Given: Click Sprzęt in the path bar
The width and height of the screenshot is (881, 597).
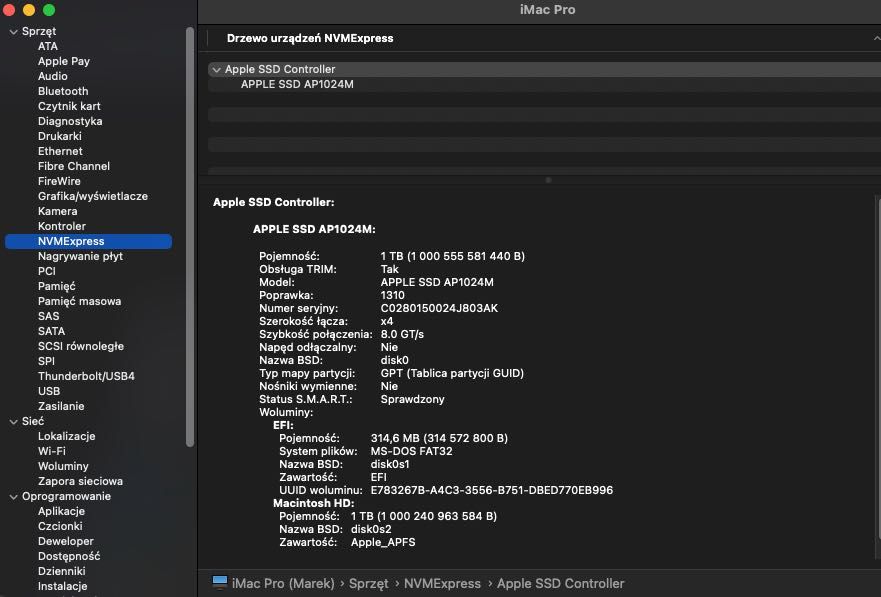Looking at the screenshot, I should pyautogui.click(x=369, y=583).
